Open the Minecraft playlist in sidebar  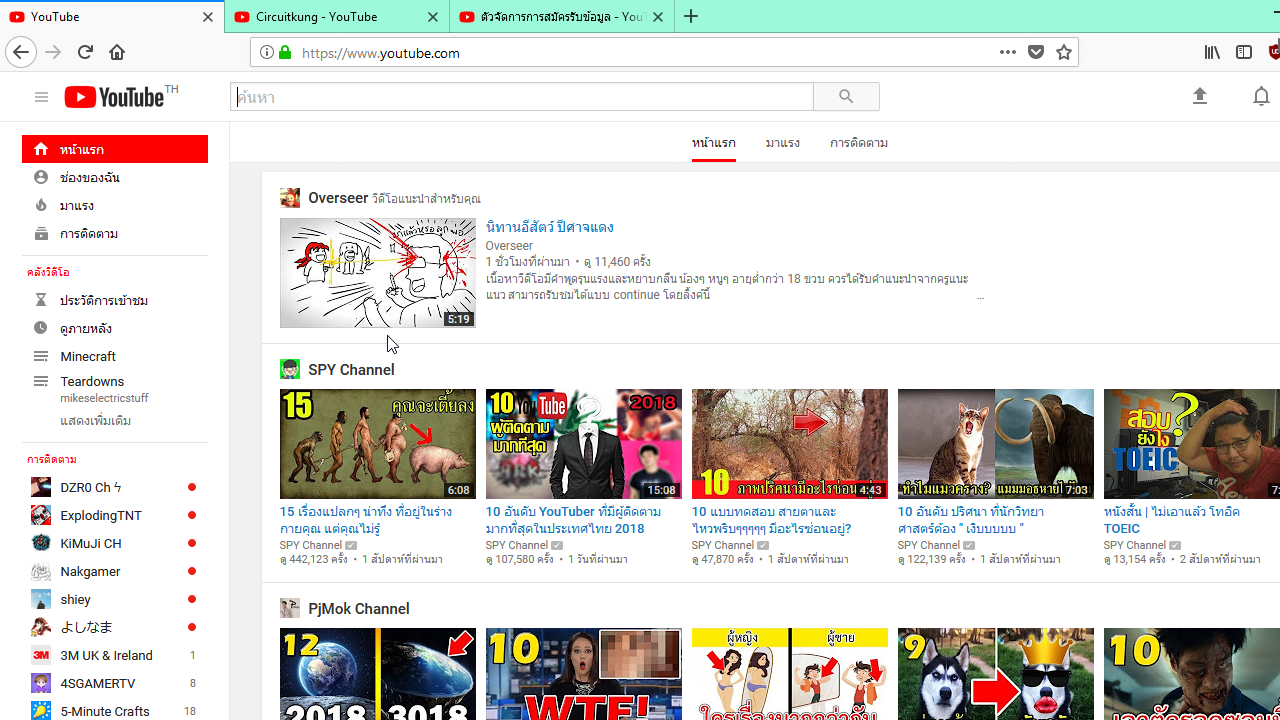coord(88,356)
